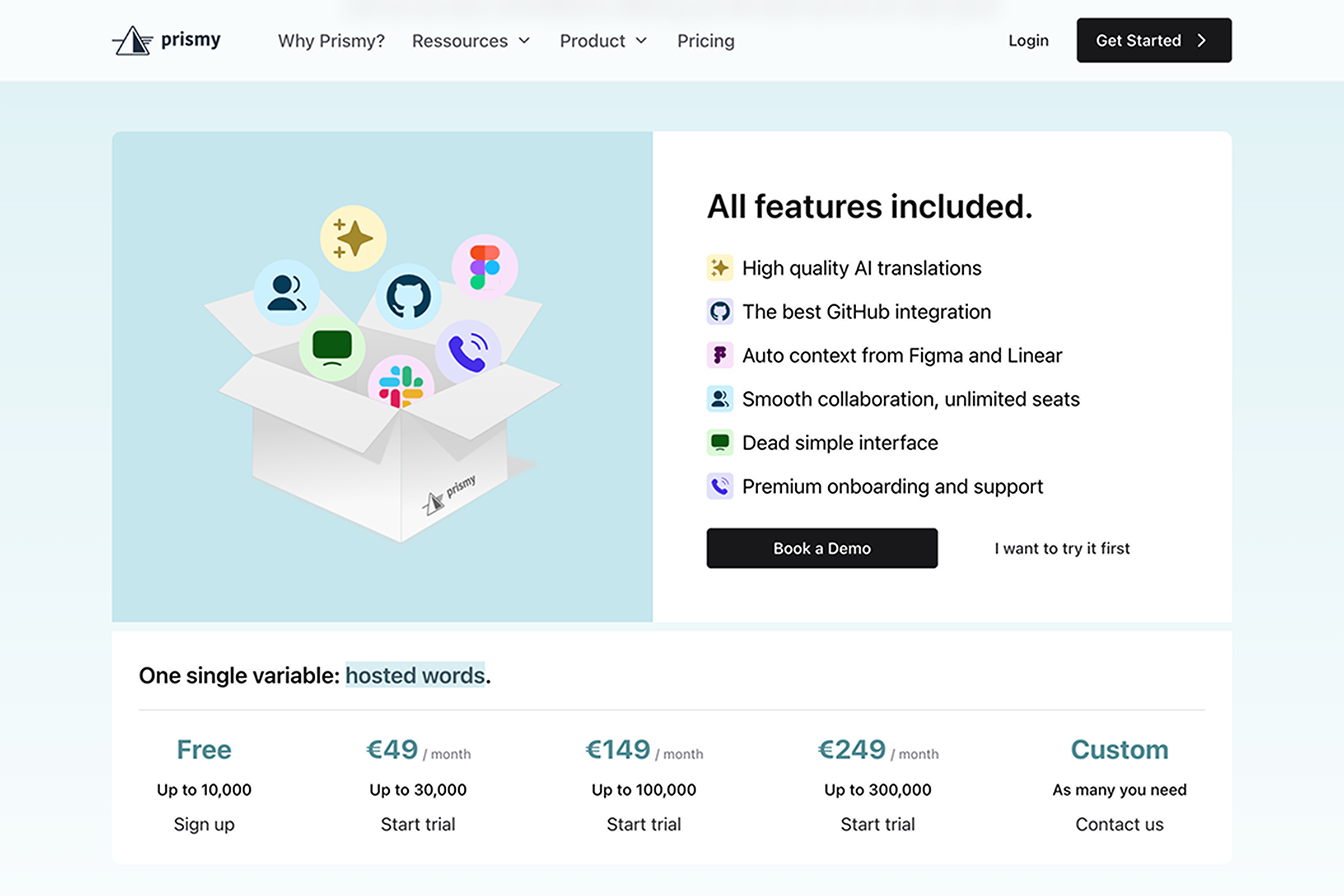Screen dimensions: 1344x896
Task: Follow the Login link
Action: click(x=1028, y=41)
